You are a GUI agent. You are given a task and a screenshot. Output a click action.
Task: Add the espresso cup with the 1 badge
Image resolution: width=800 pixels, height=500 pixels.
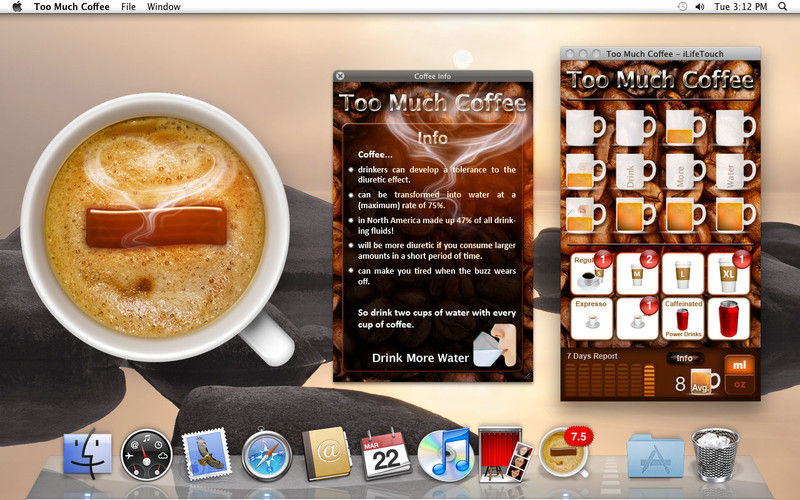click(x=637, y=319)
